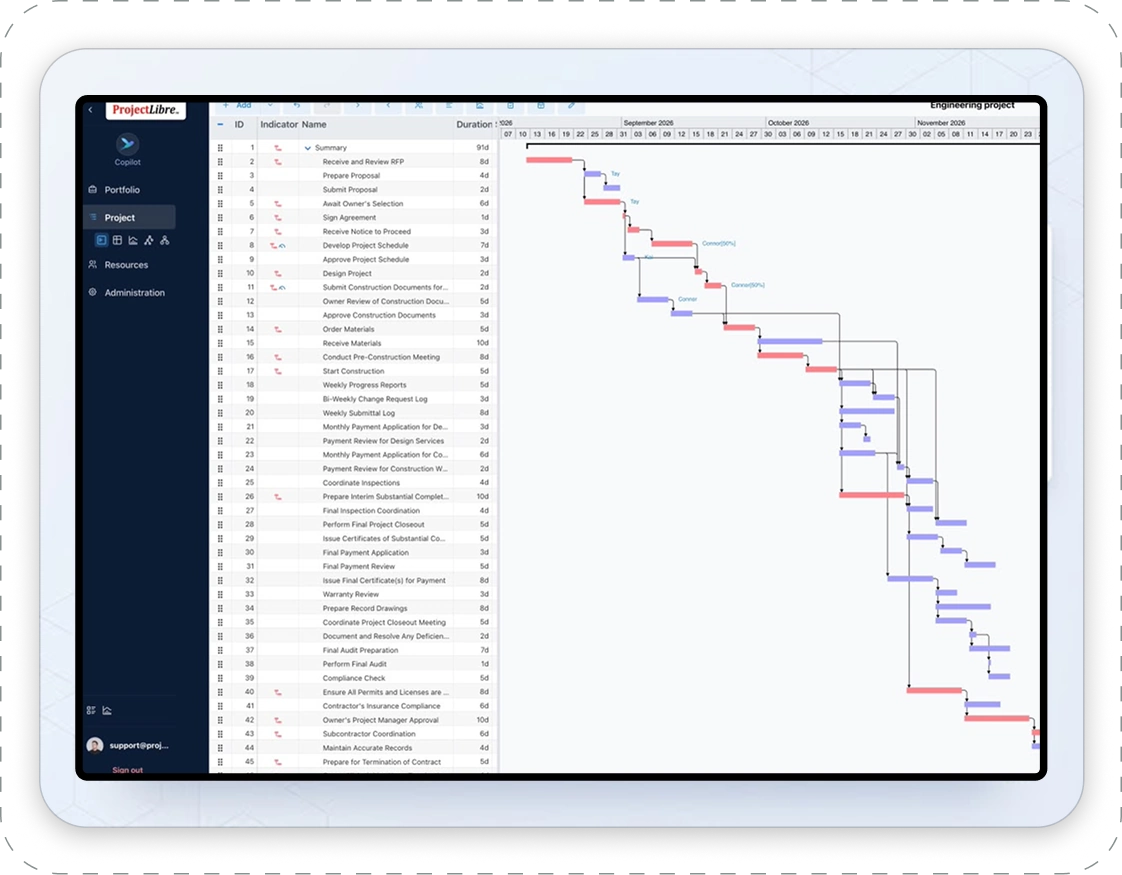Open the Copilot assistant icon
Viewport: 1122px width, 875px height.
(127, 144)
